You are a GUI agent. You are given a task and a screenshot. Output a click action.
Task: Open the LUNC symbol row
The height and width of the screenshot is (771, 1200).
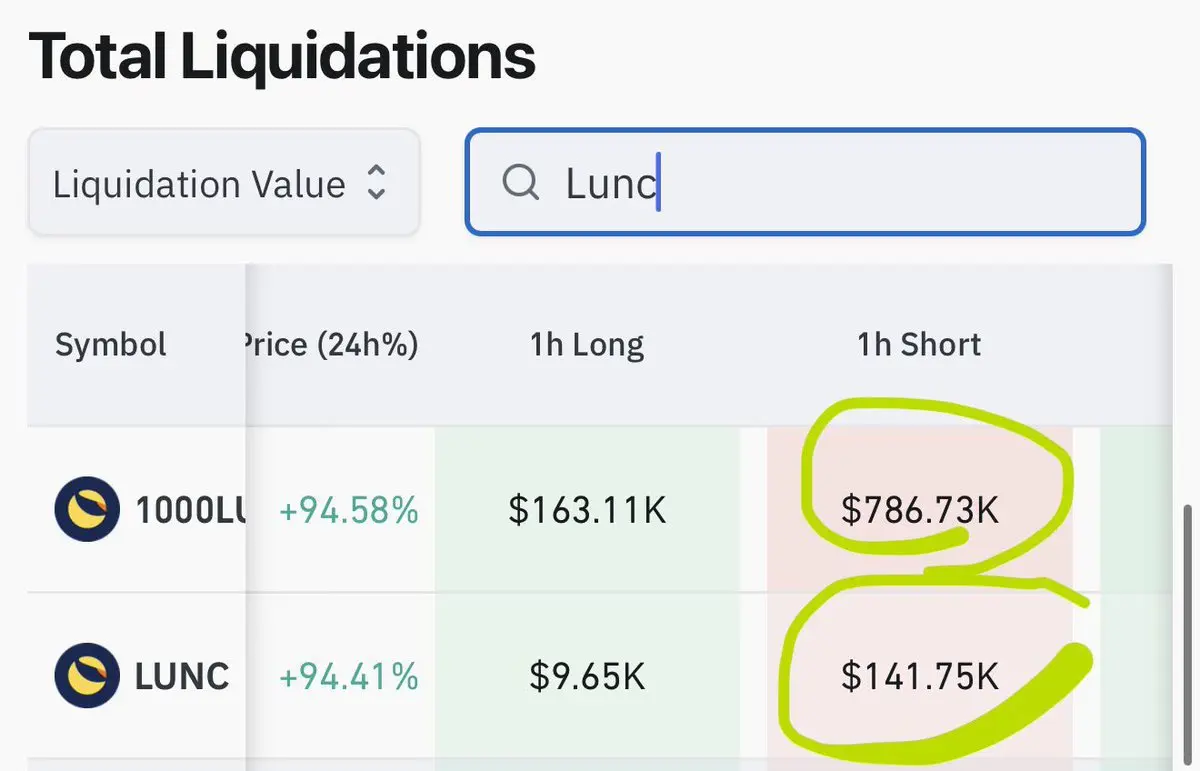[182, 677]
